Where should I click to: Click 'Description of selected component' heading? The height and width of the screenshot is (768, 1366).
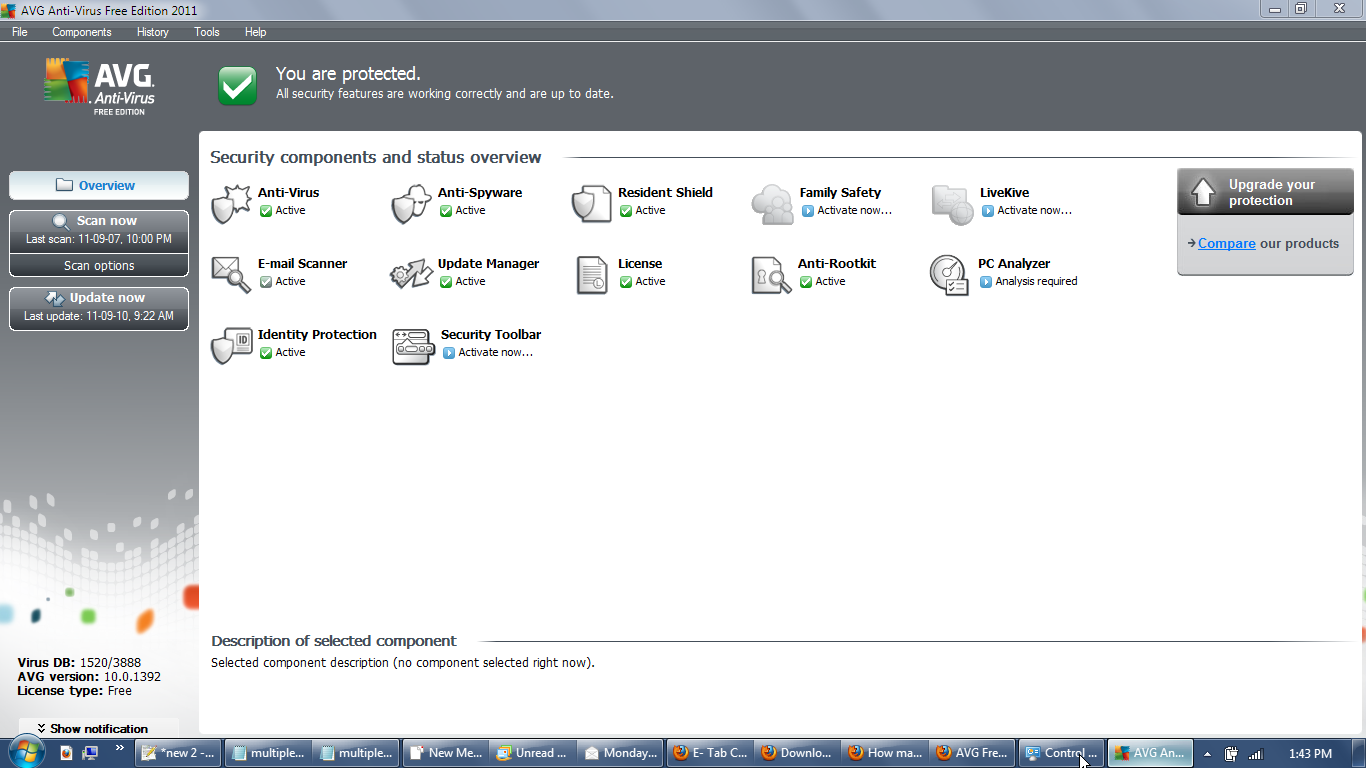tap(334, 641)
